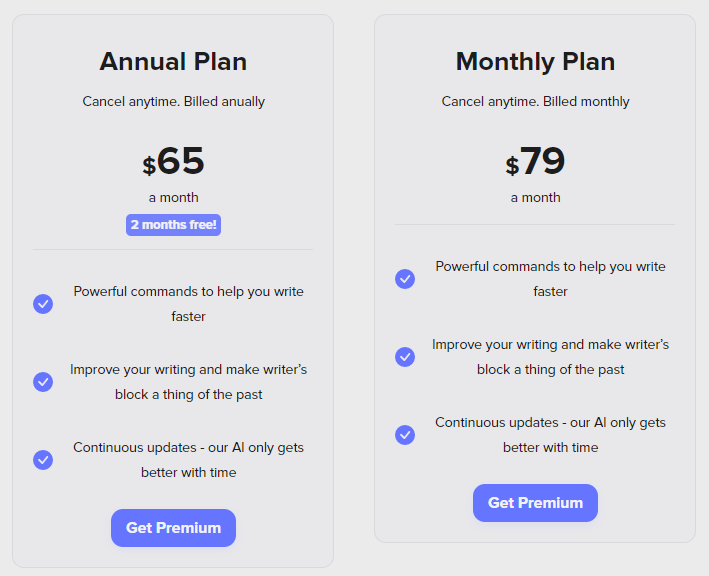Click the Annual Plan writer's block checkmark
709x576 pixels.
pyautogui.click(x=43, y=382)
